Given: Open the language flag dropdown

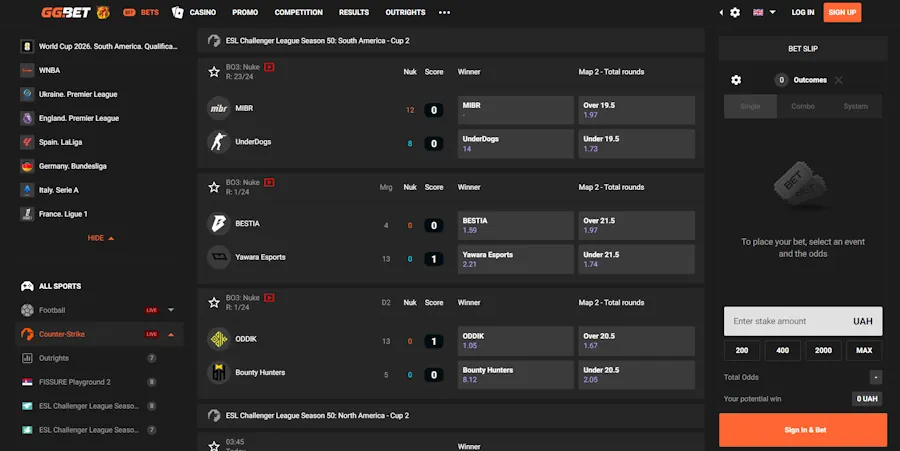Looking at the screenshot, I should [x=764, y=12].
